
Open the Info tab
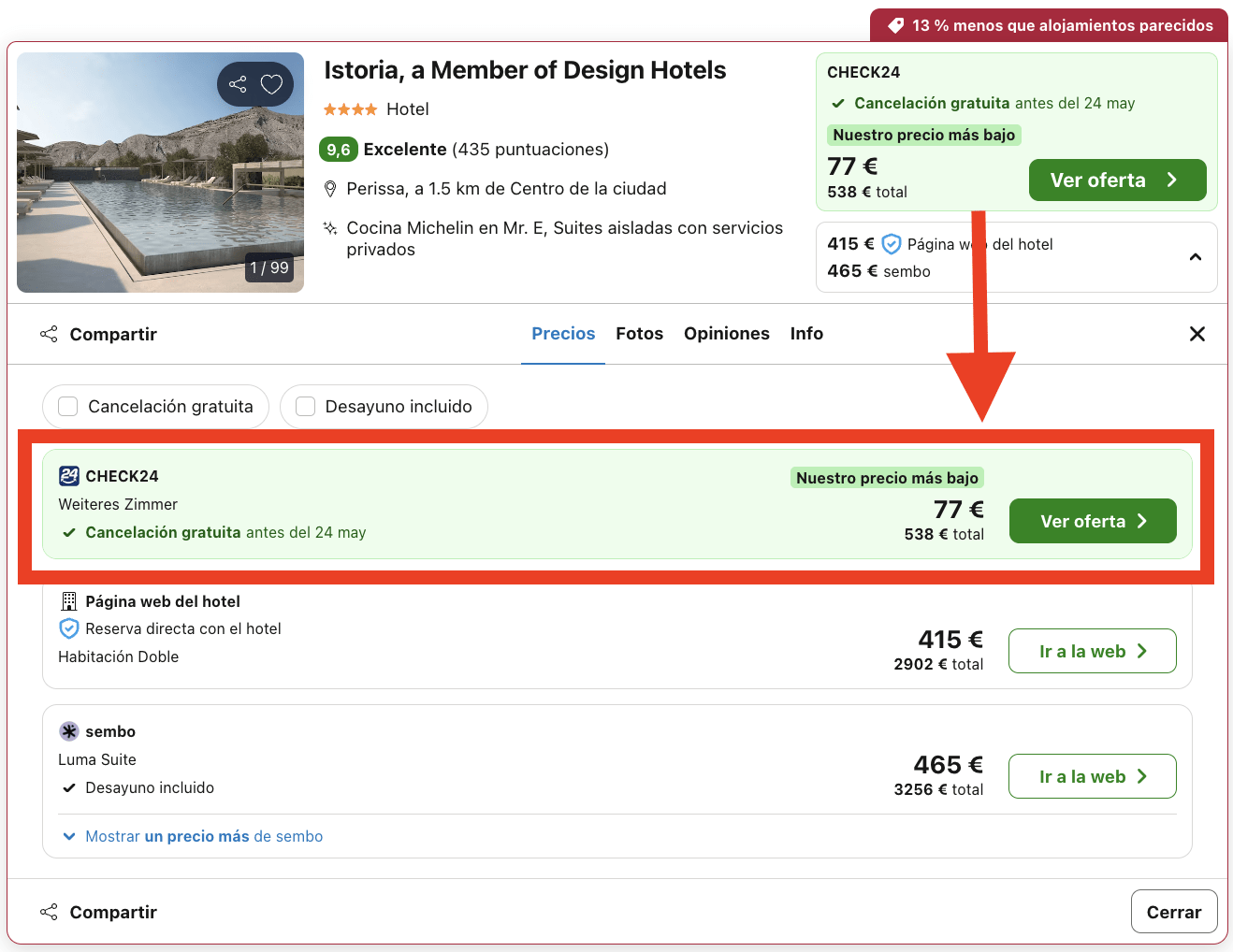pyautogui.click(x=806, y=334)
